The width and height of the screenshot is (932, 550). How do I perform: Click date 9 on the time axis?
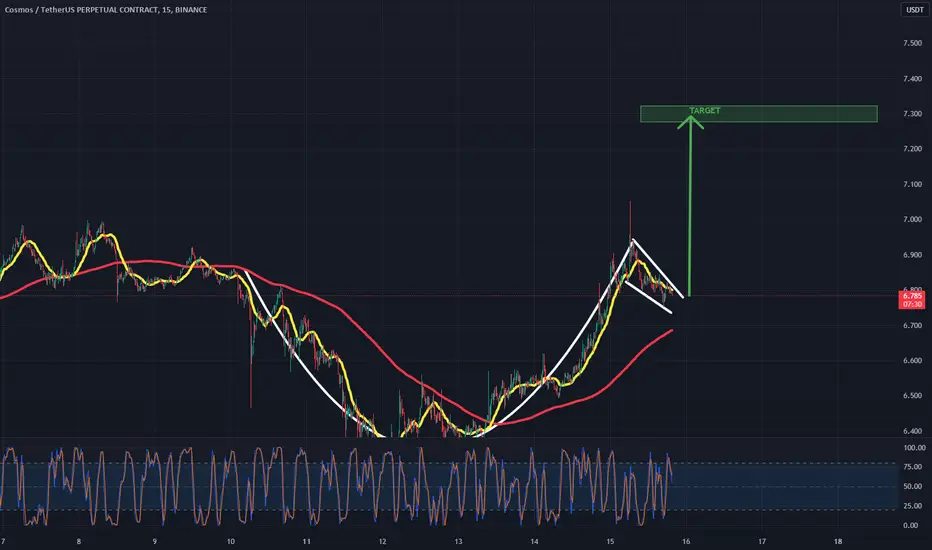[155, 542]
